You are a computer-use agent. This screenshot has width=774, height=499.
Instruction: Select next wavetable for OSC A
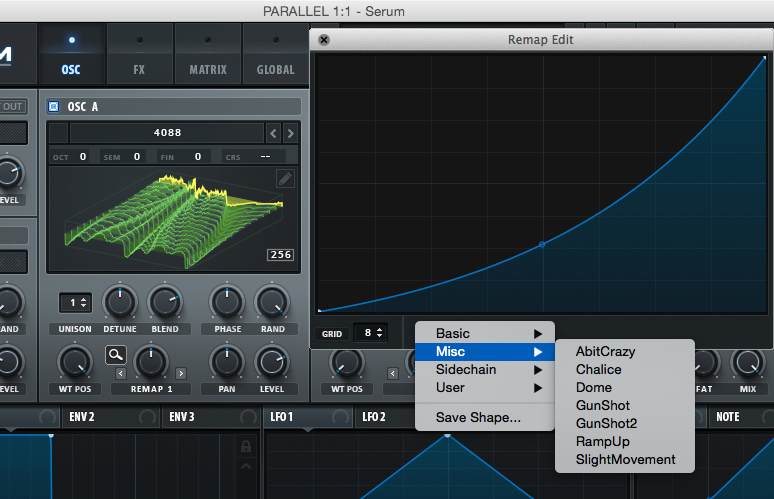(290, 133)
